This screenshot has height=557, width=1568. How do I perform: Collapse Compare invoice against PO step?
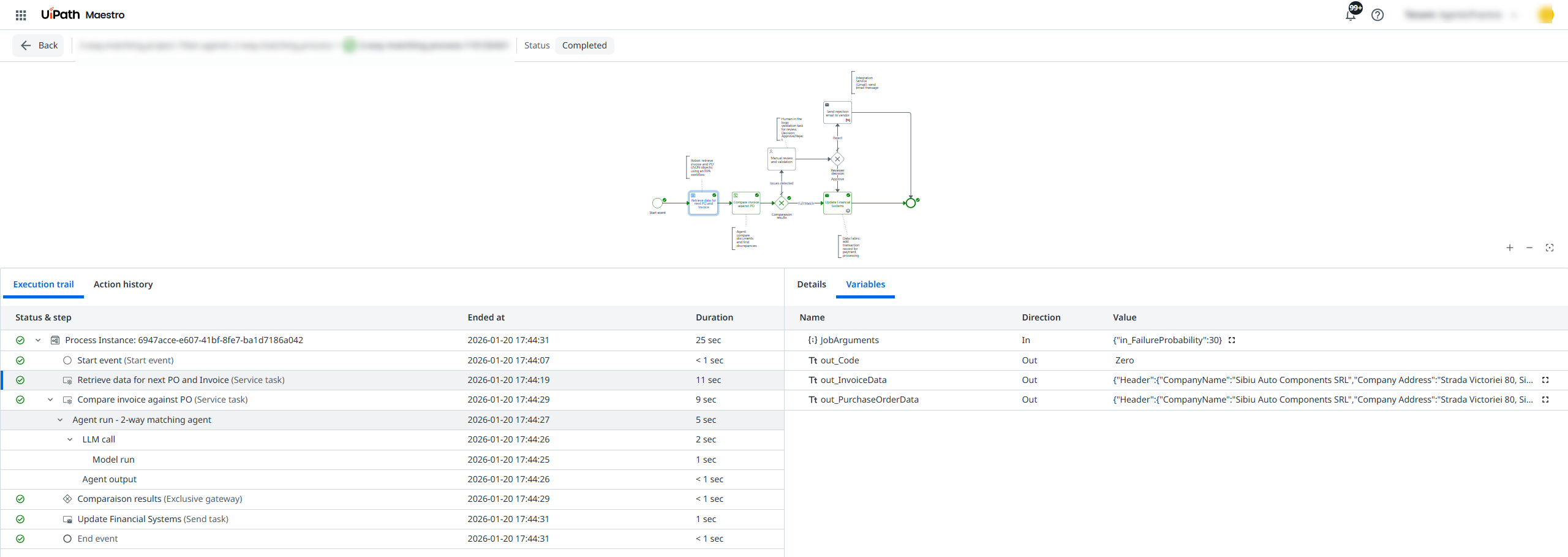[50, 400]
